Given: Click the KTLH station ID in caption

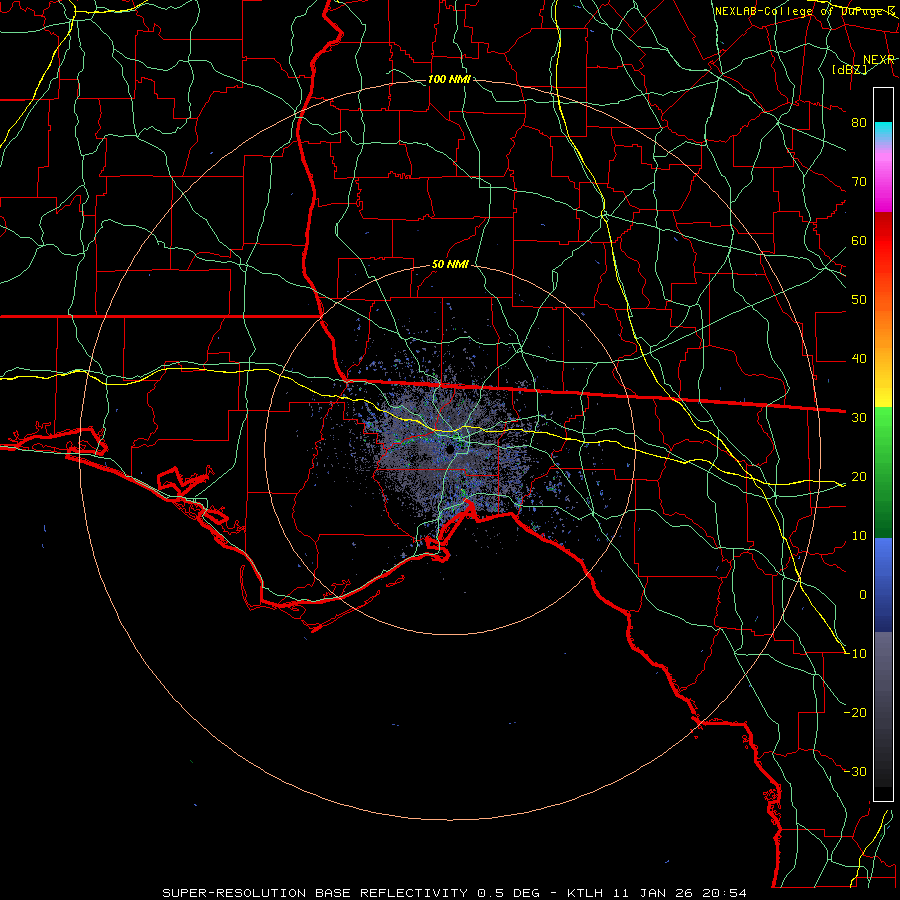Looking at the screenshot, I should pos(587,893).
